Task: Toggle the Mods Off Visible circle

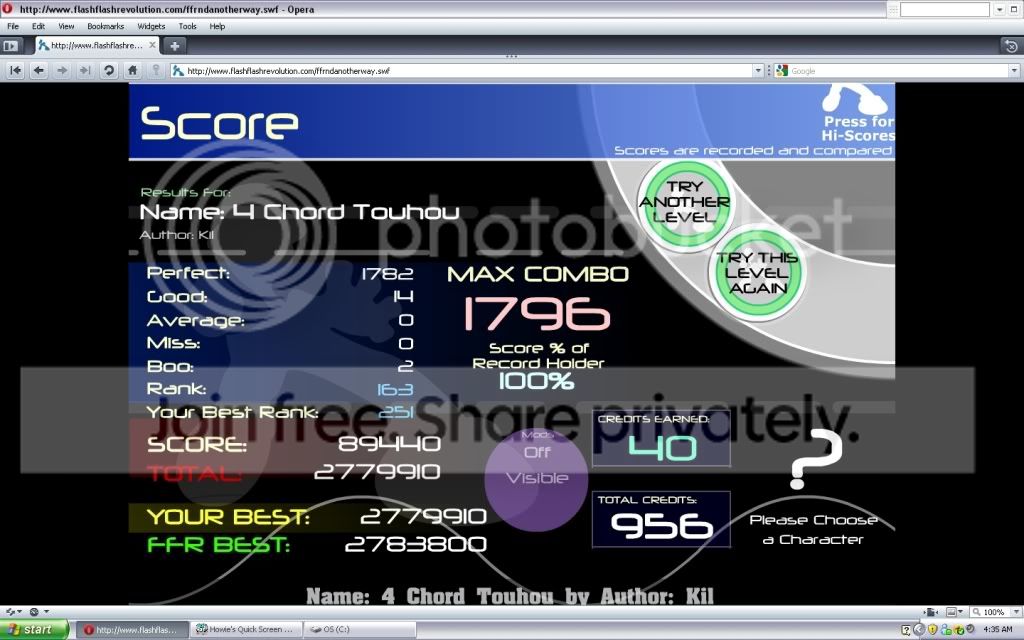Action: (x=536, y=473)
